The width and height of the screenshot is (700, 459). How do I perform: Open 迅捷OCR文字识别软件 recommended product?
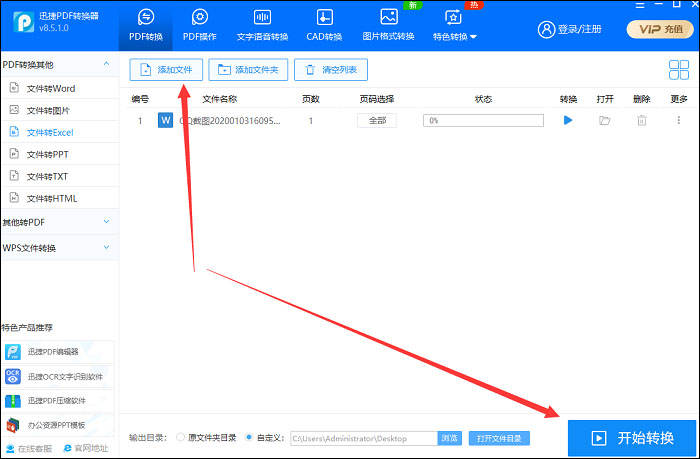pos(58,376)
